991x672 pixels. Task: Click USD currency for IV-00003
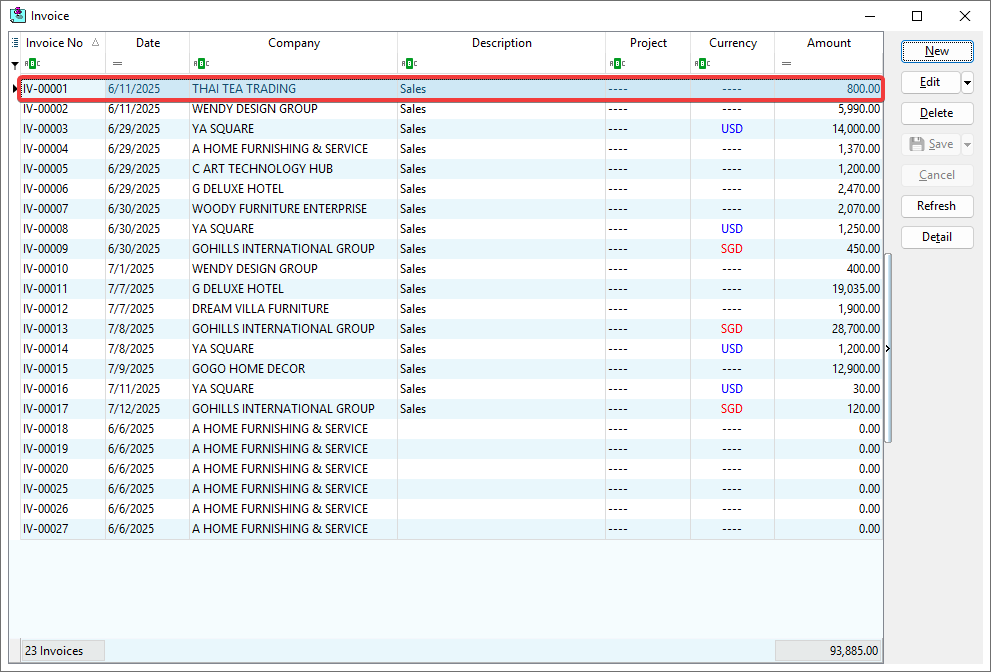point(732,129)
